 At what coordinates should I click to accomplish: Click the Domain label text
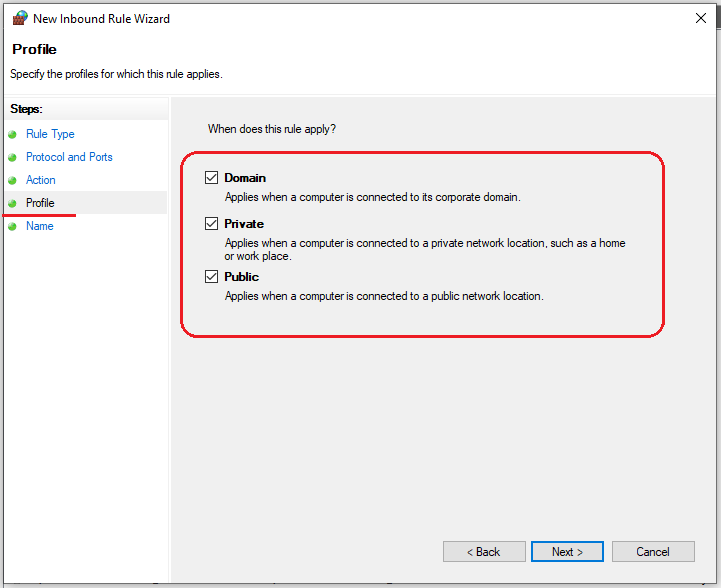245,178
